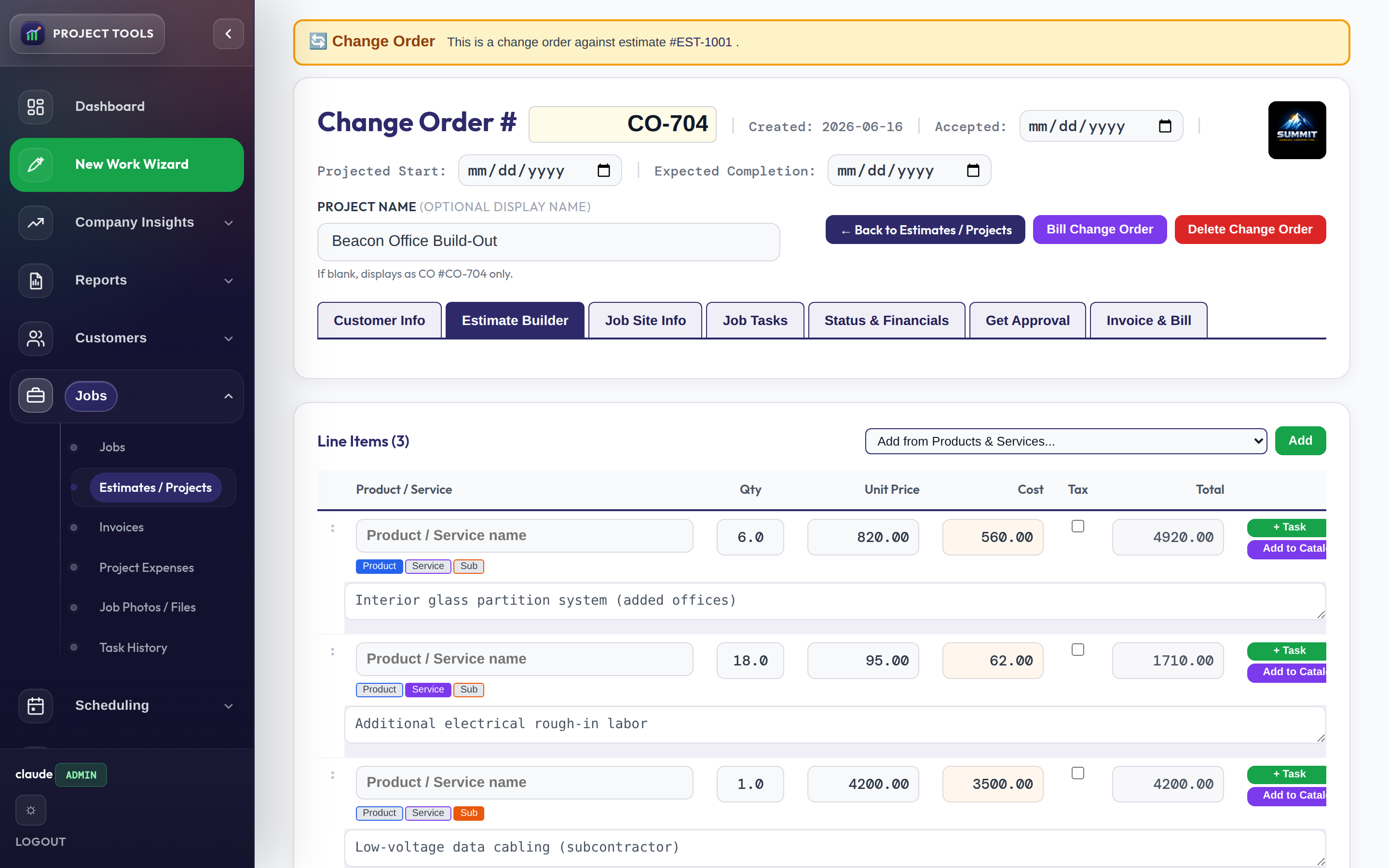Screen dimensions: 1389x868
Task: Open Project Expenses in sidebar
Action: tap(146, 567)
